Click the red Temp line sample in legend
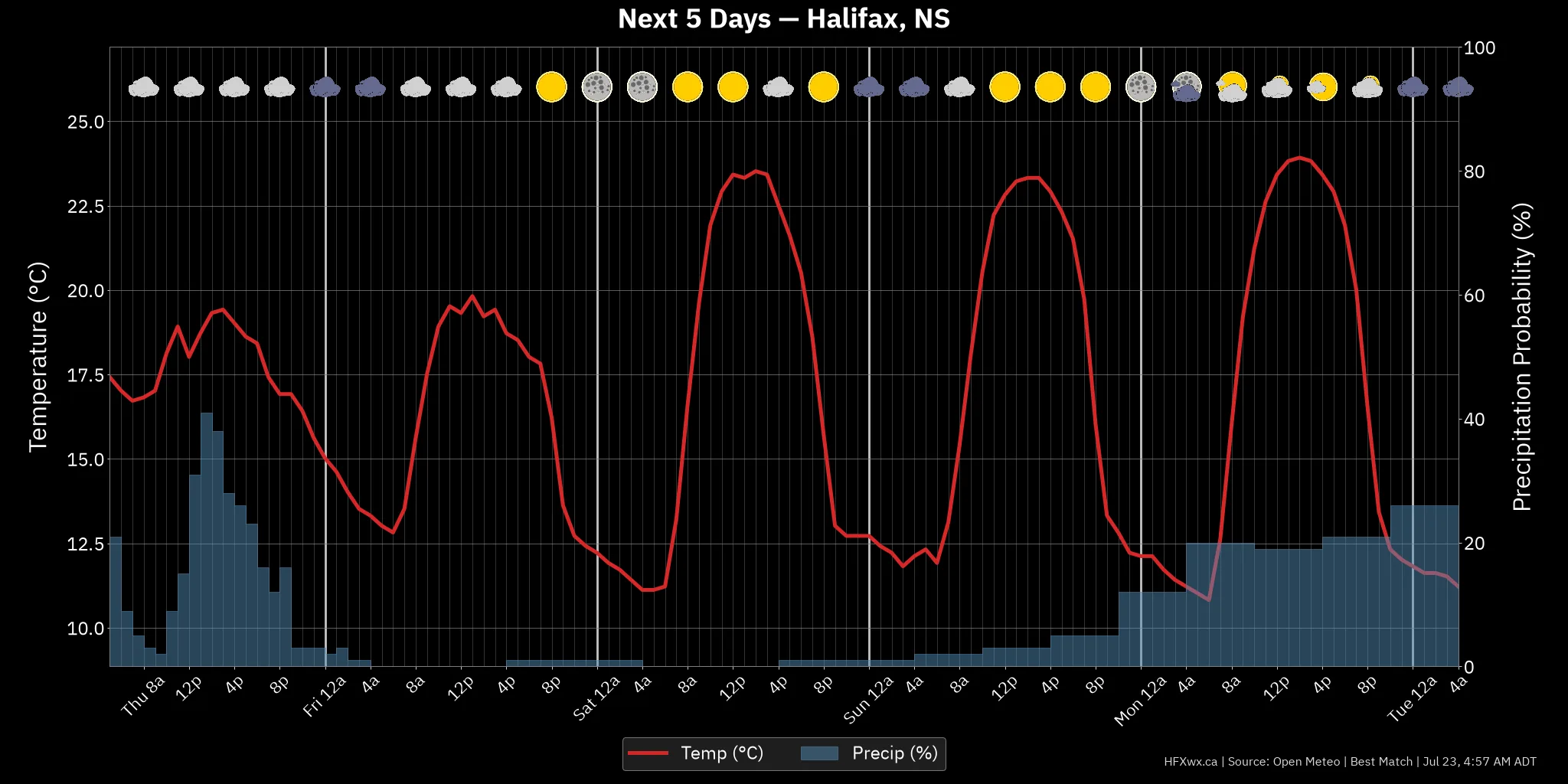The width and height of the screenshot is (1568, 784). (x=648, y=753)
